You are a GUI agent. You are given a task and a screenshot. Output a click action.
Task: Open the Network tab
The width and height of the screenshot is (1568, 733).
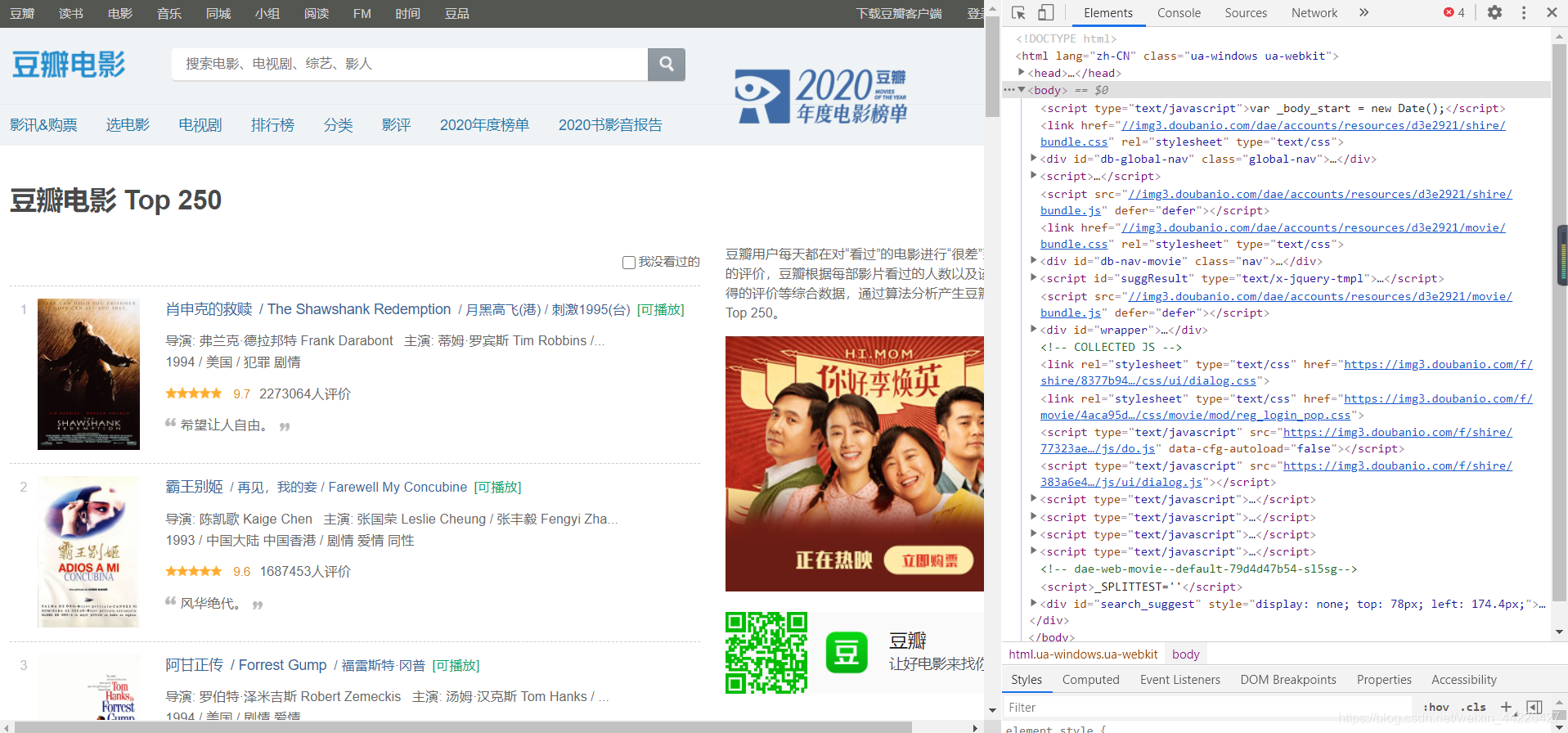(x=1314, y=13)
